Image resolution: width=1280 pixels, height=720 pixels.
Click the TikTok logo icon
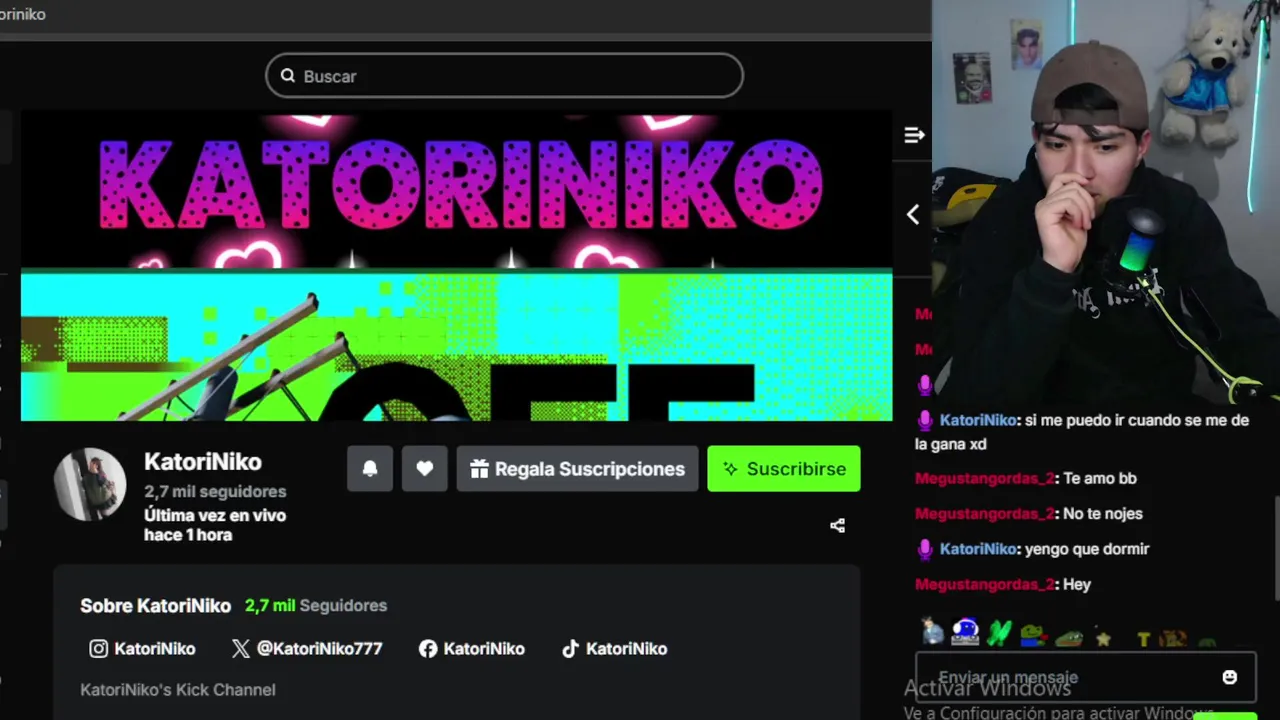(x=570, y=649)
